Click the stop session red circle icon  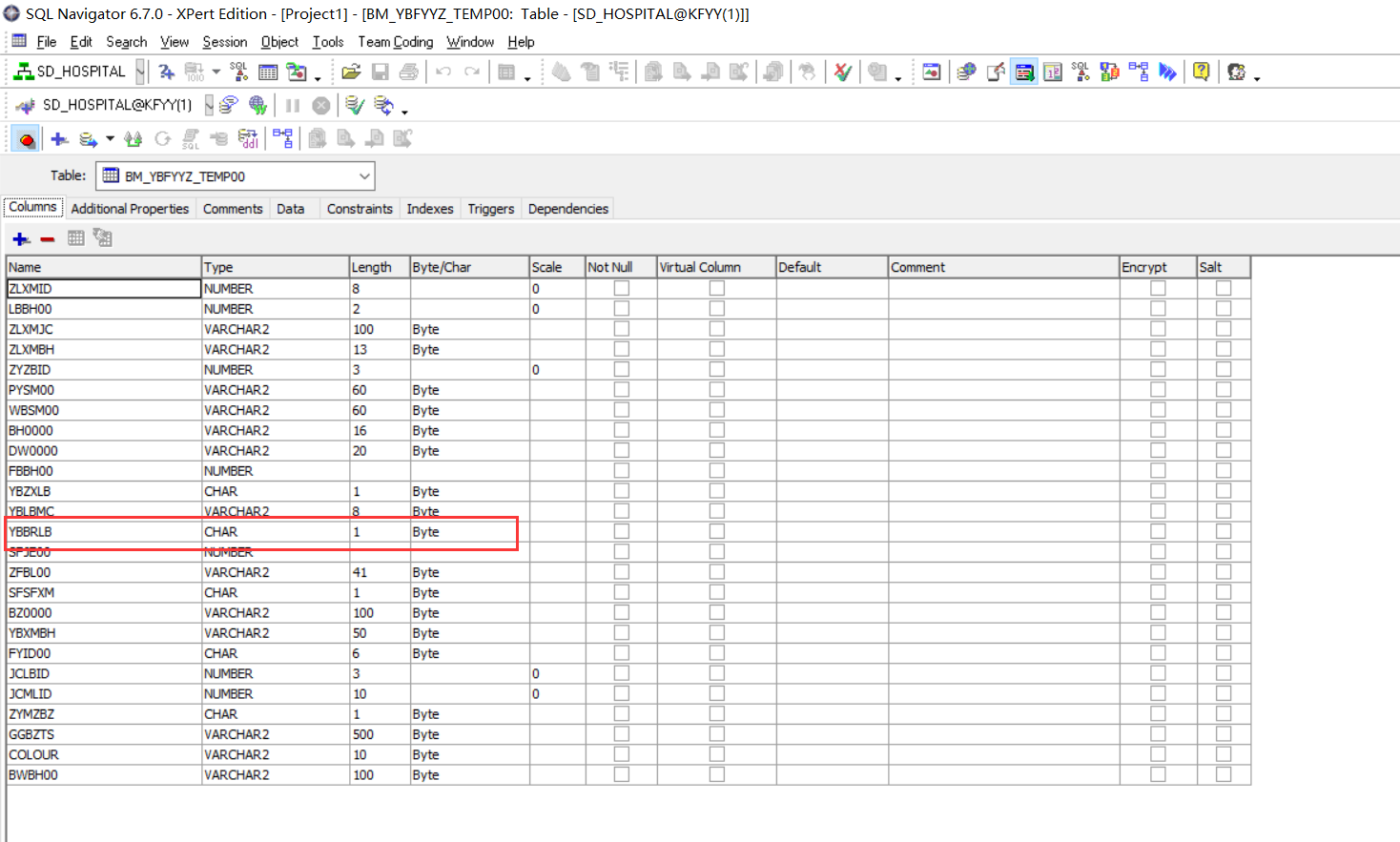321,105
